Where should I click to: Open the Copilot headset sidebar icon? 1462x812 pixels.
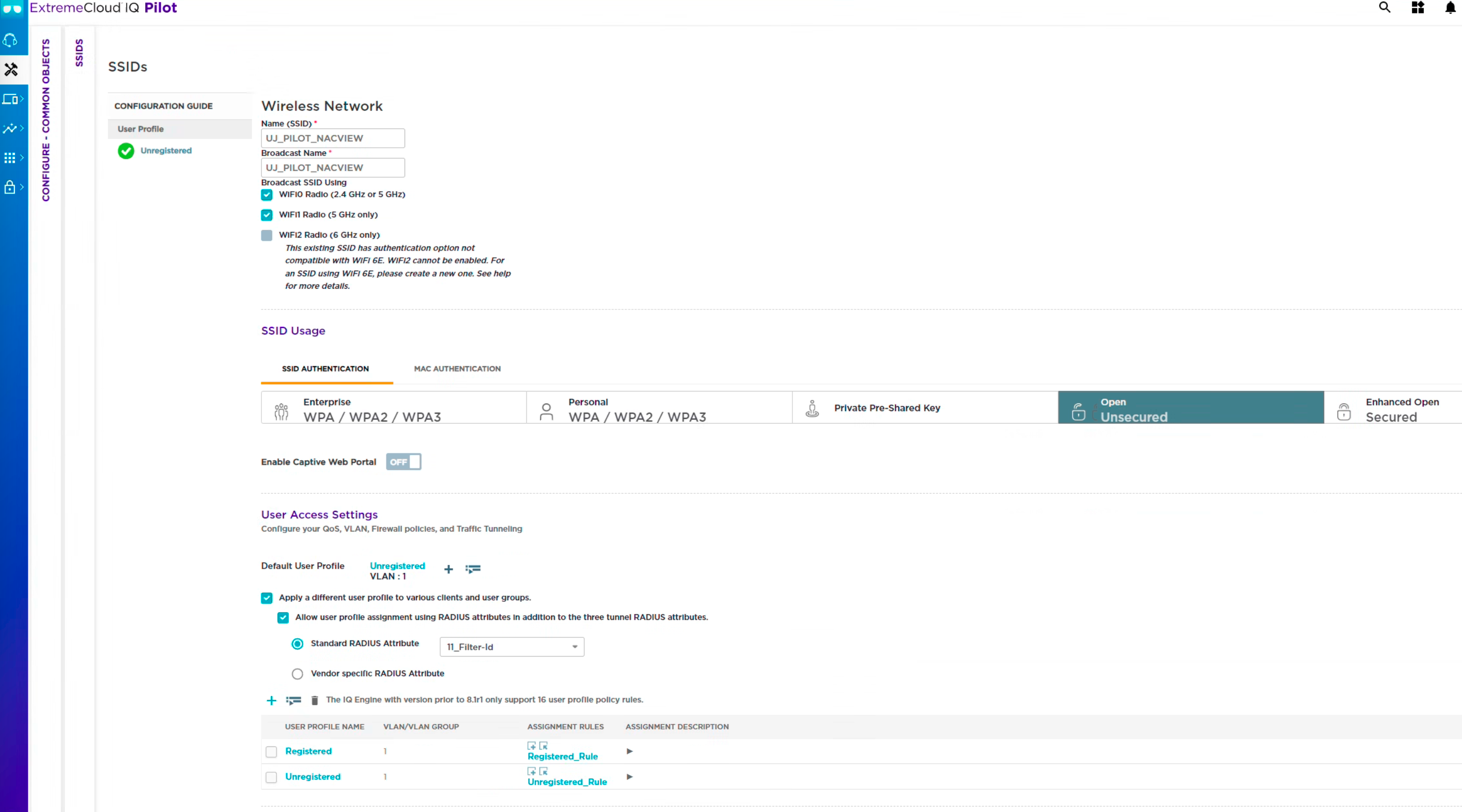point(10,40)
